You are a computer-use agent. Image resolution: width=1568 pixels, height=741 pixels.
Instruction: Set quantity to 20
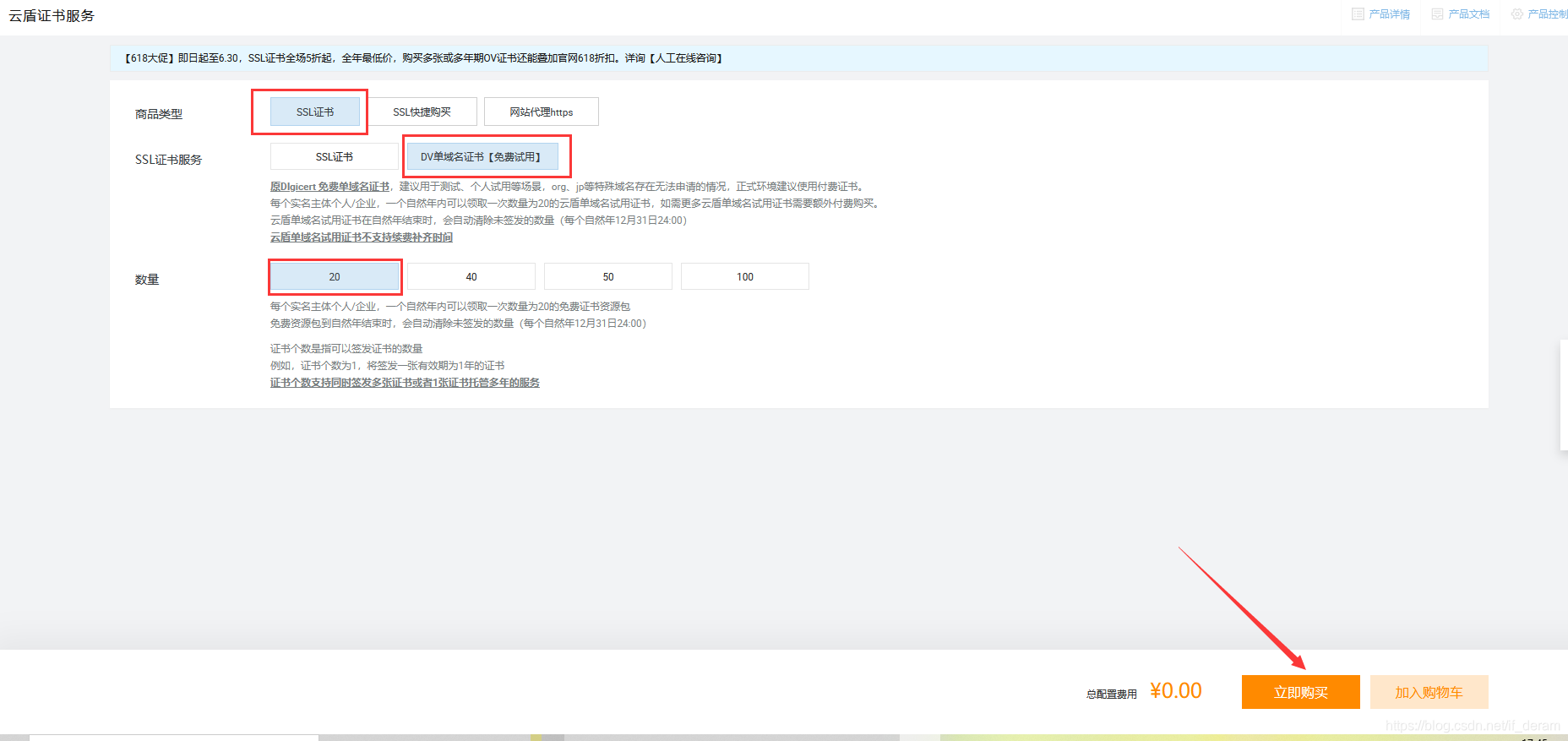(x=335, y=276)
